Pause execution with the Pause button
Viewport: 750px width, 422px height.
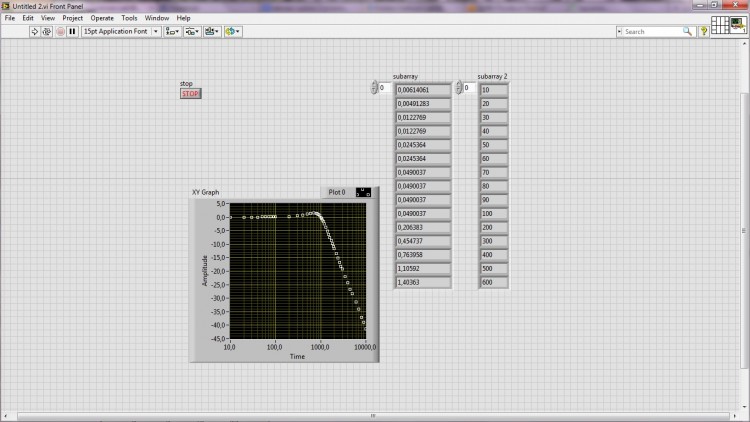[x=72, y=32]
